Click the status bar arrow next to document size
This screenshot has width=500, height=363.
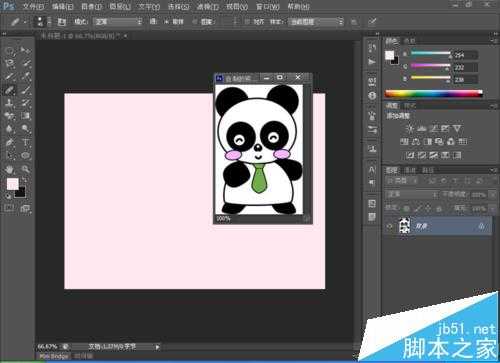click(x=158, y=347)
